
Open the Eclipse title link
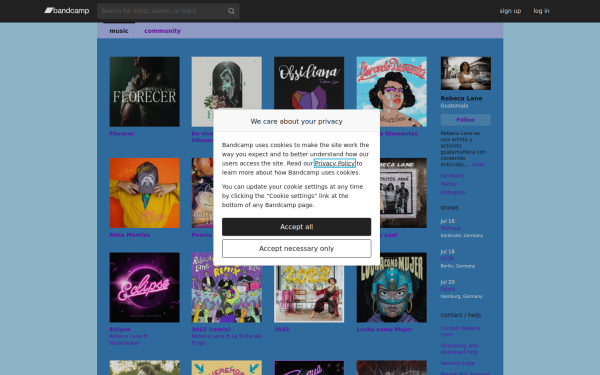click(120, 329)
